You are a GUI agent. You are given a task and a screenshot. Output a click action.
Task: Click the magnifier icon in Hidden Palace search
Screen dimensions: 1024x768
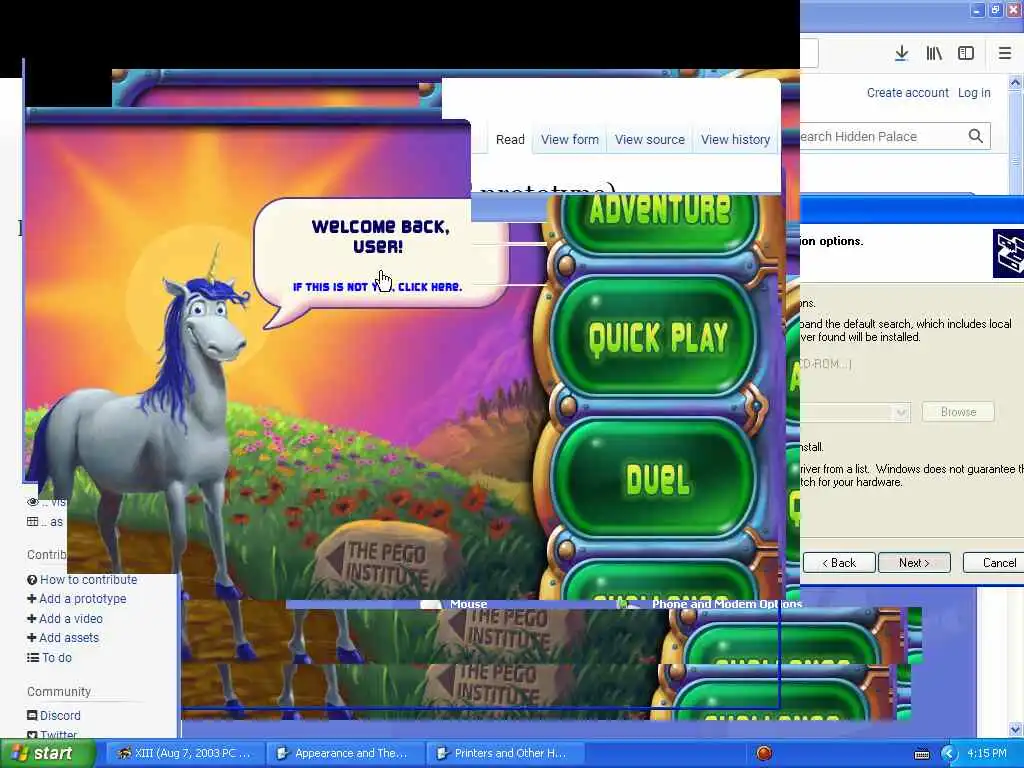(x=976, y=136)
